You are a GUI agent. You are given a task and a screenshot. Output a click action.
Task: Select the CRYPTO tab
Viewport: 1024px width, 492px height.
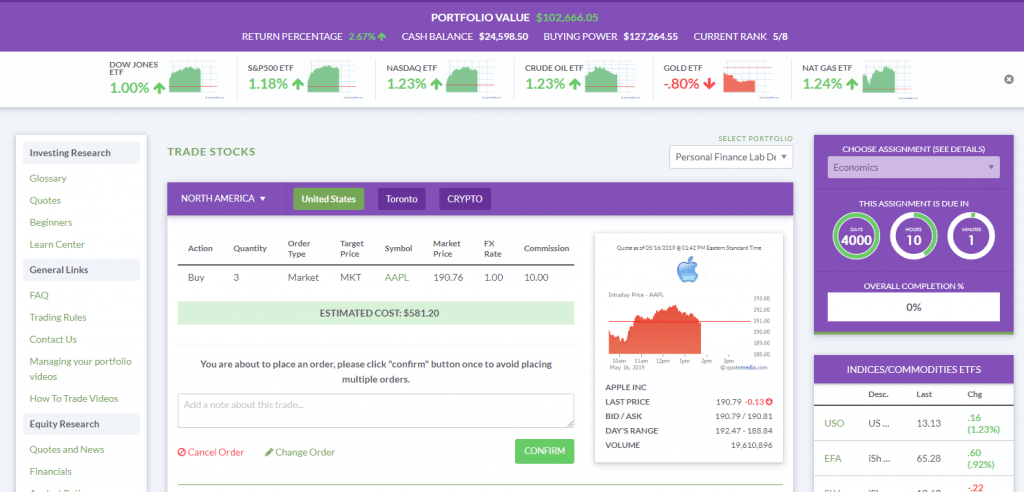point(464,199)
